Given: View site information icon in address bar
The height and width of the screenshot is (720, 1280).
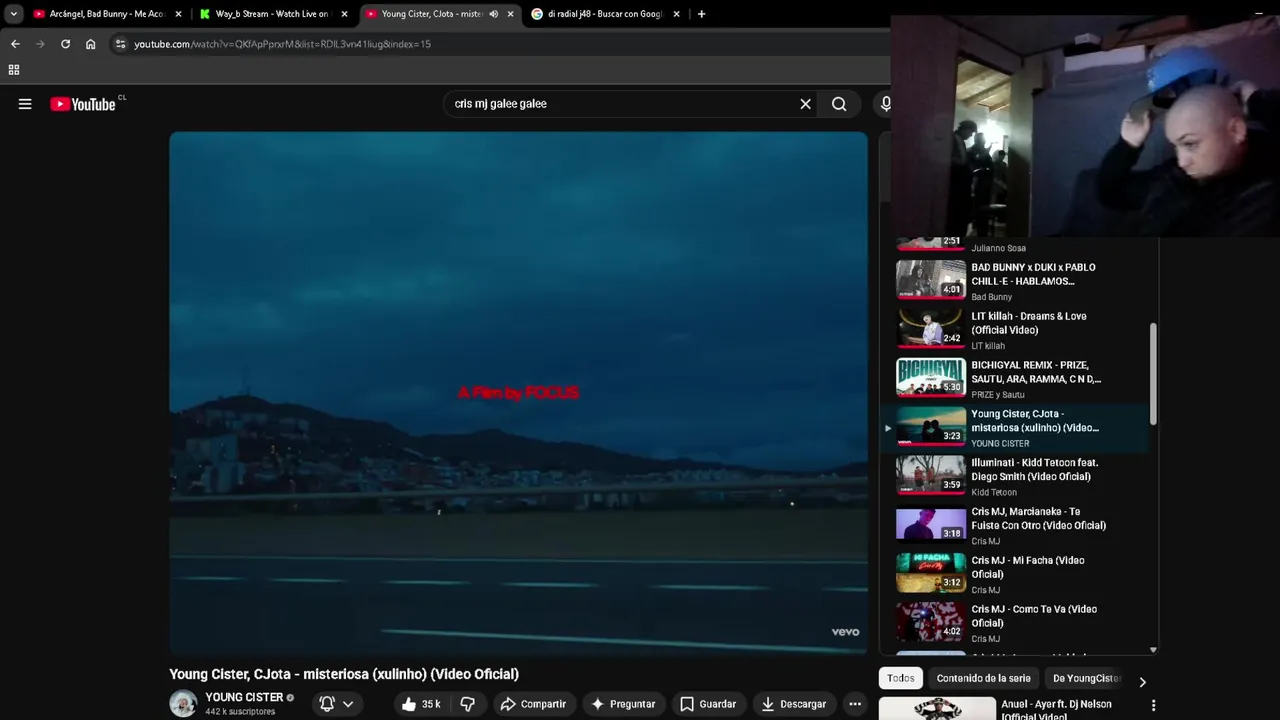Looking at the screenshot, I should click(120, 44).
